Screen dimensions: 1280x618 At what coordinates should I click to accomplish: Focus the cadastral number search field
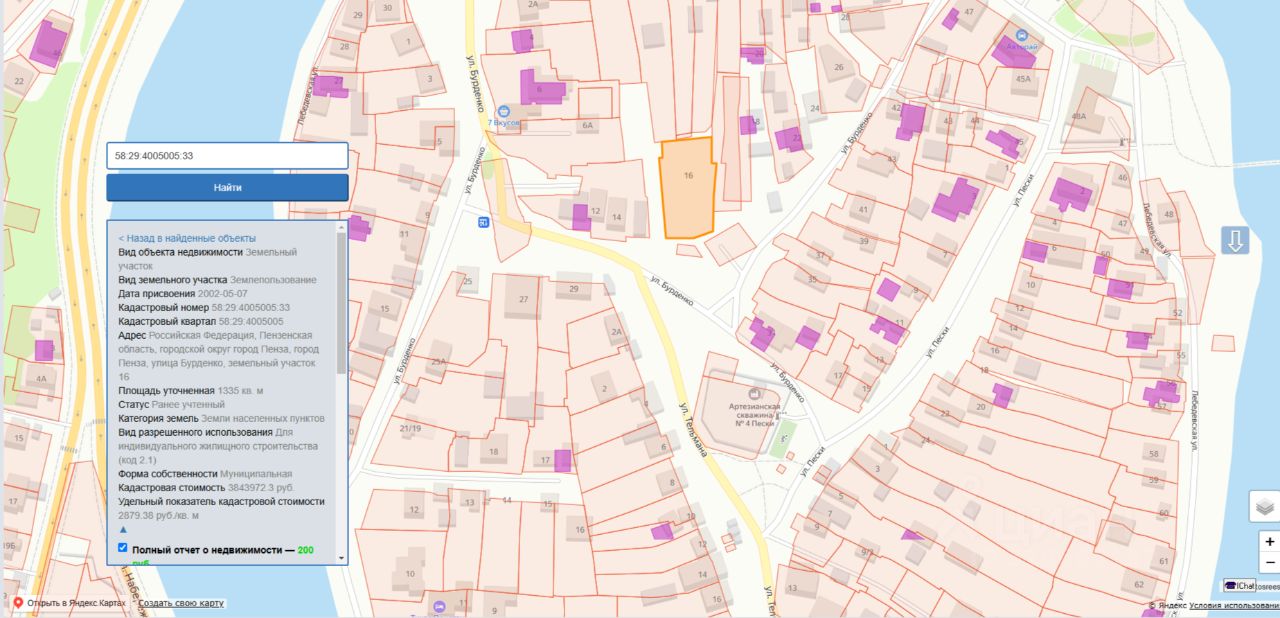pyautogui.click(x=227, y=156)
